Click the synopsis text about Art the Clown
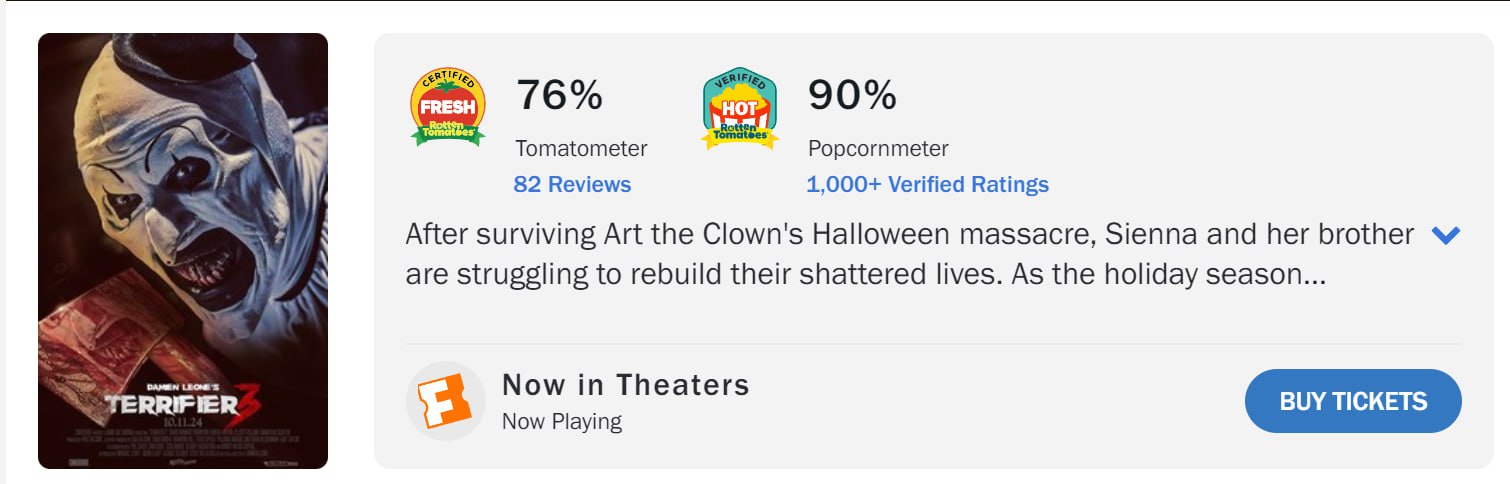This screenshot has height=484, width=1510. (865, 255)
